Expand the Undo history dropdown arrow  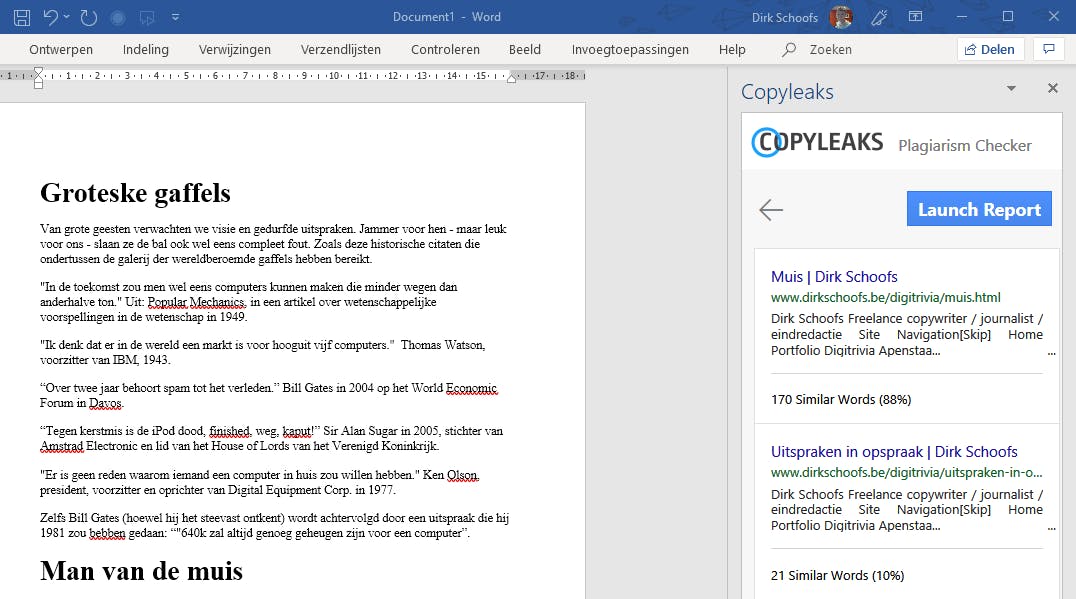(x=67, y=17)
